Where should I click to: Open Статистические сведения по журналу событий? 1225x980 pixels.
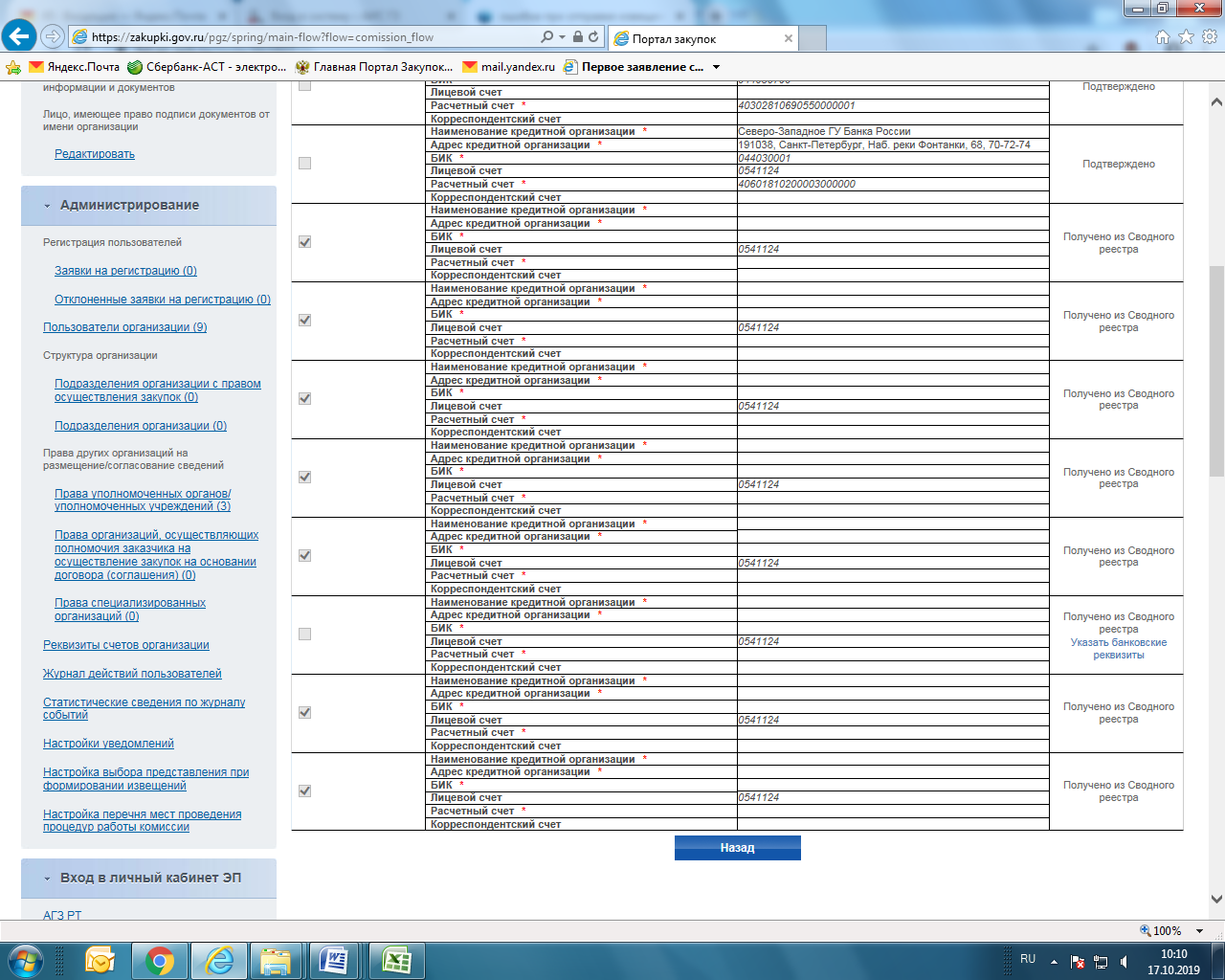pyautogui.click(x=144, y=708)
